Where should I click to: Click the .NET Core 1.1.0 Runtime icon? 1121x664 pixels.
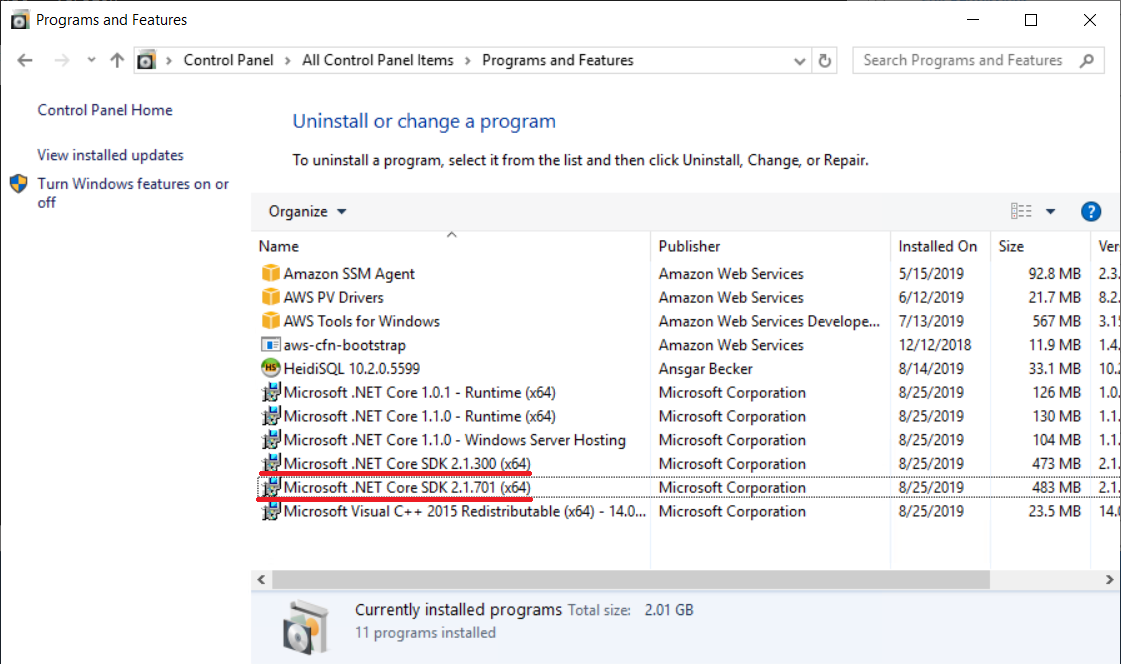tap(270, 416)
